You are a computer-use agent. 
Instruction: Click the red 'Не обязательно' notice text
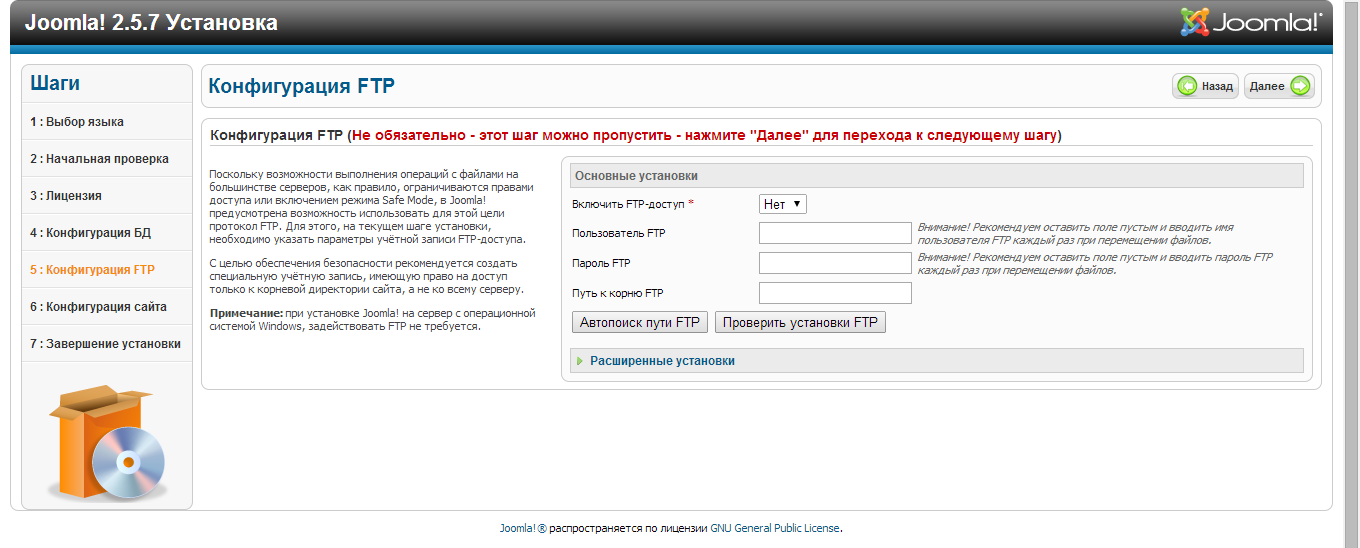[703, 135]
